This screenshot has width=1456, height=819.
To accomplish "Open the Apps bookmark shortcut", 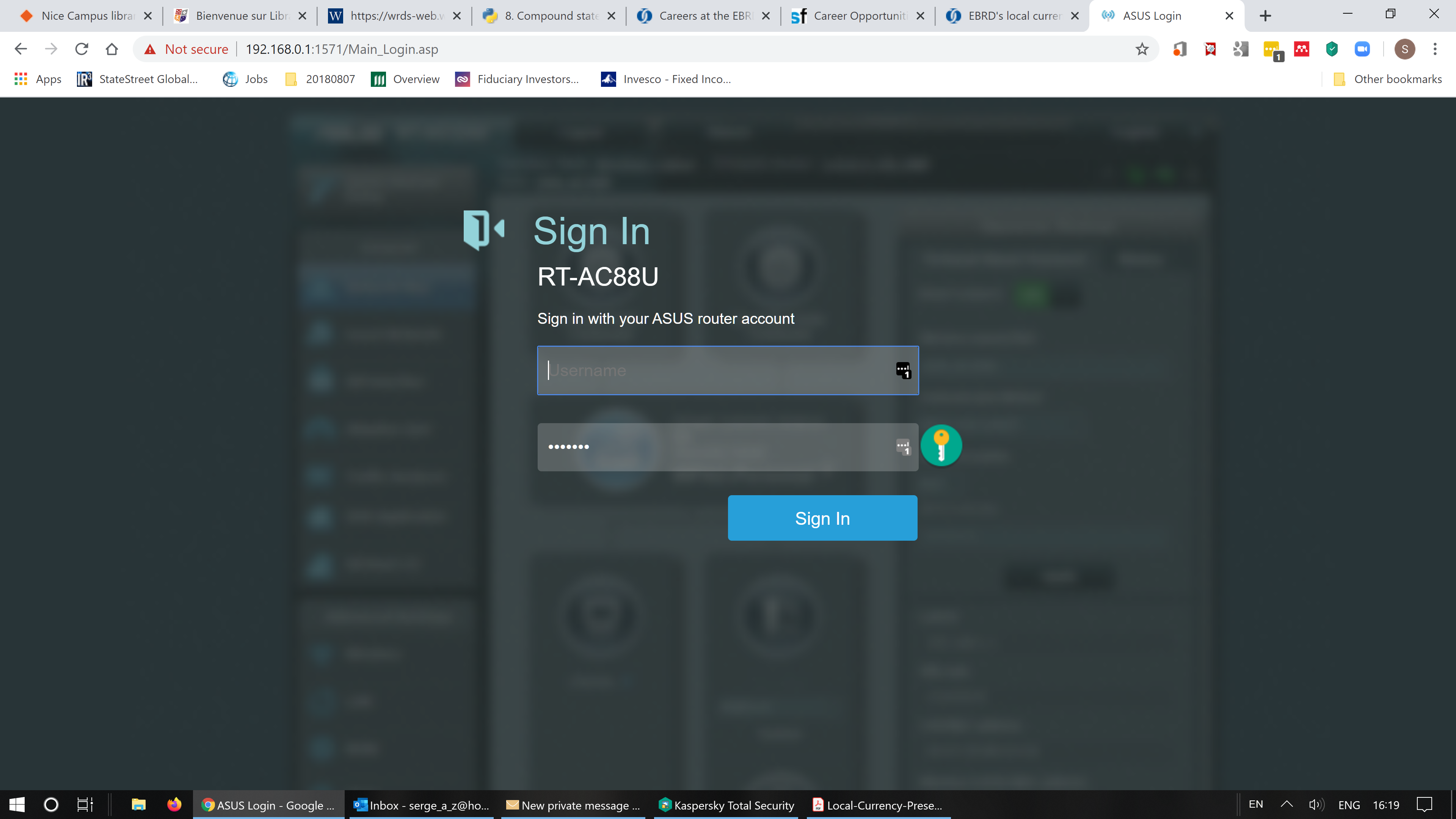I will (38, 79).
